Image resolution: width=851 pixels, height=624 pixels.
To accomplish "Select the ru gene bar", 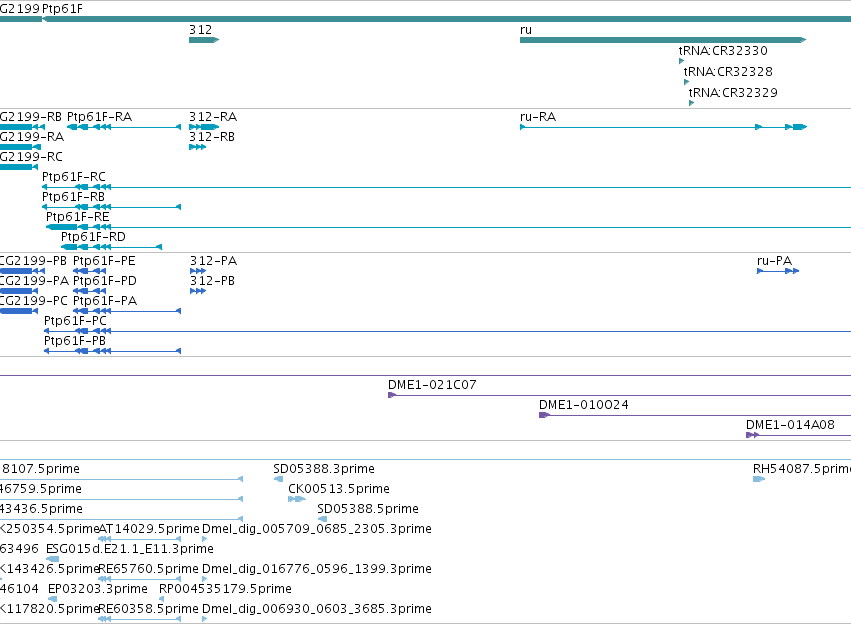I will tap(663, 40).
